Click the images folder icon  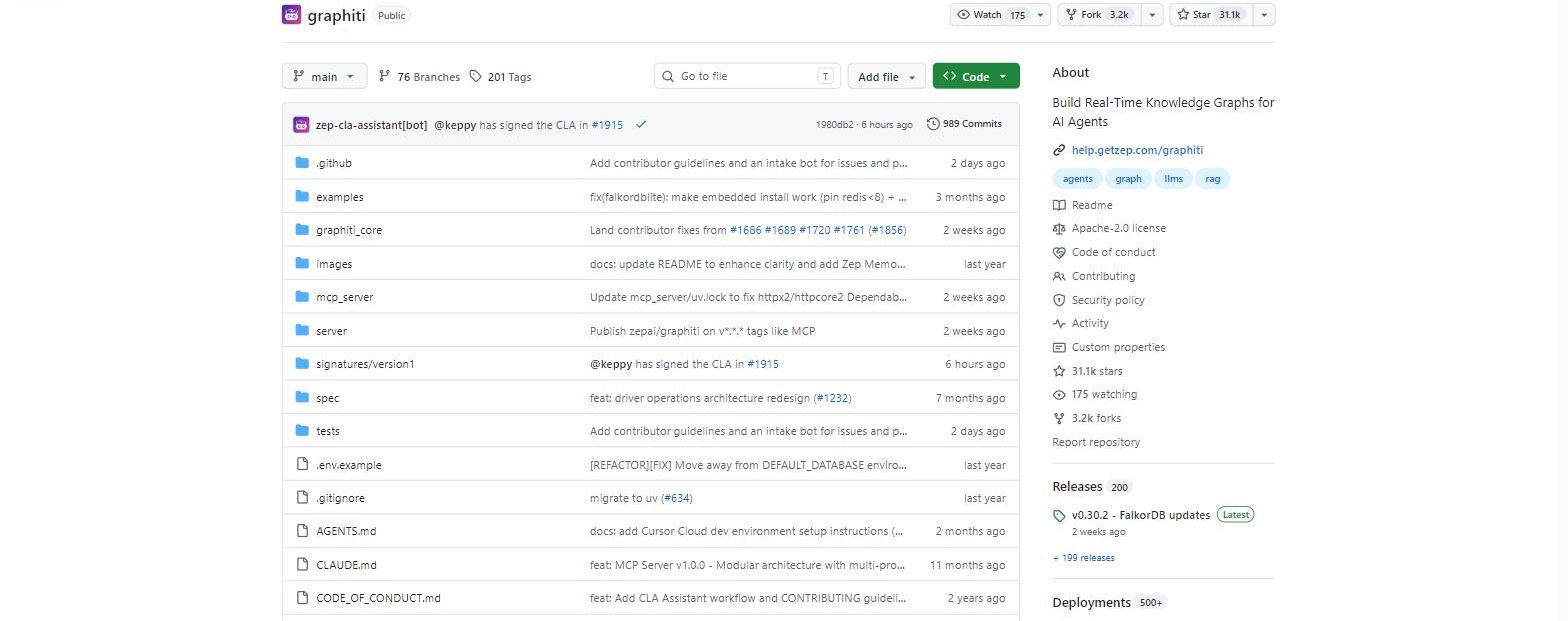[x=302, y=264]
